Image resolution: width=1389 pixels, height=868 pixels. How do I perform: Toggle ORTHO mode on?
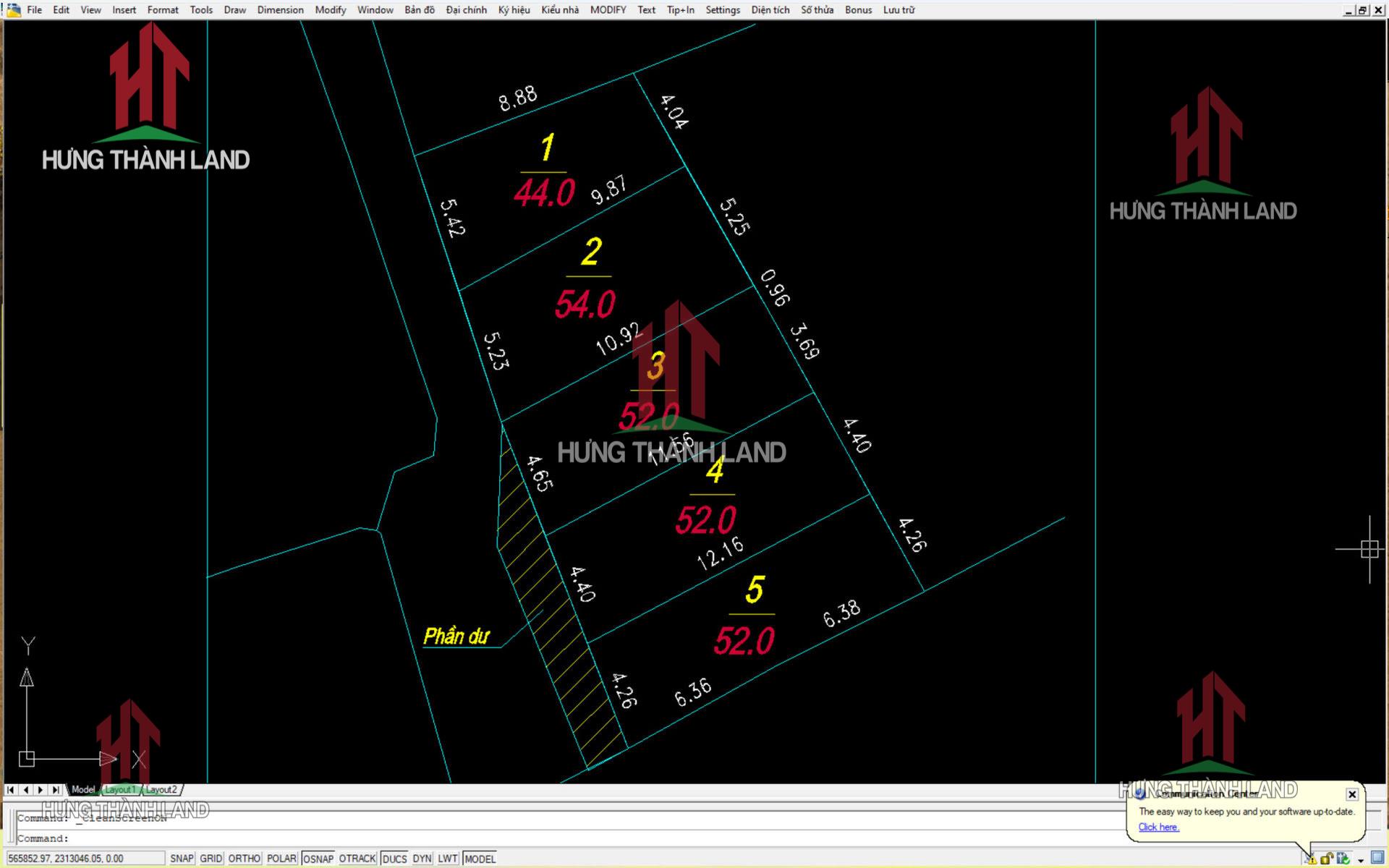(244, 859)
